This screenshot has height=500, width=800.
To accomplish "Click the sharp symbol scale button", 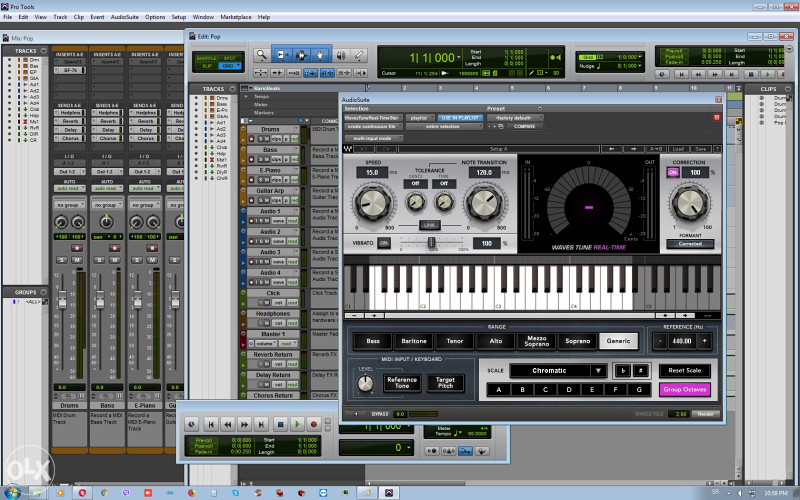I will (x=641, y=371).
